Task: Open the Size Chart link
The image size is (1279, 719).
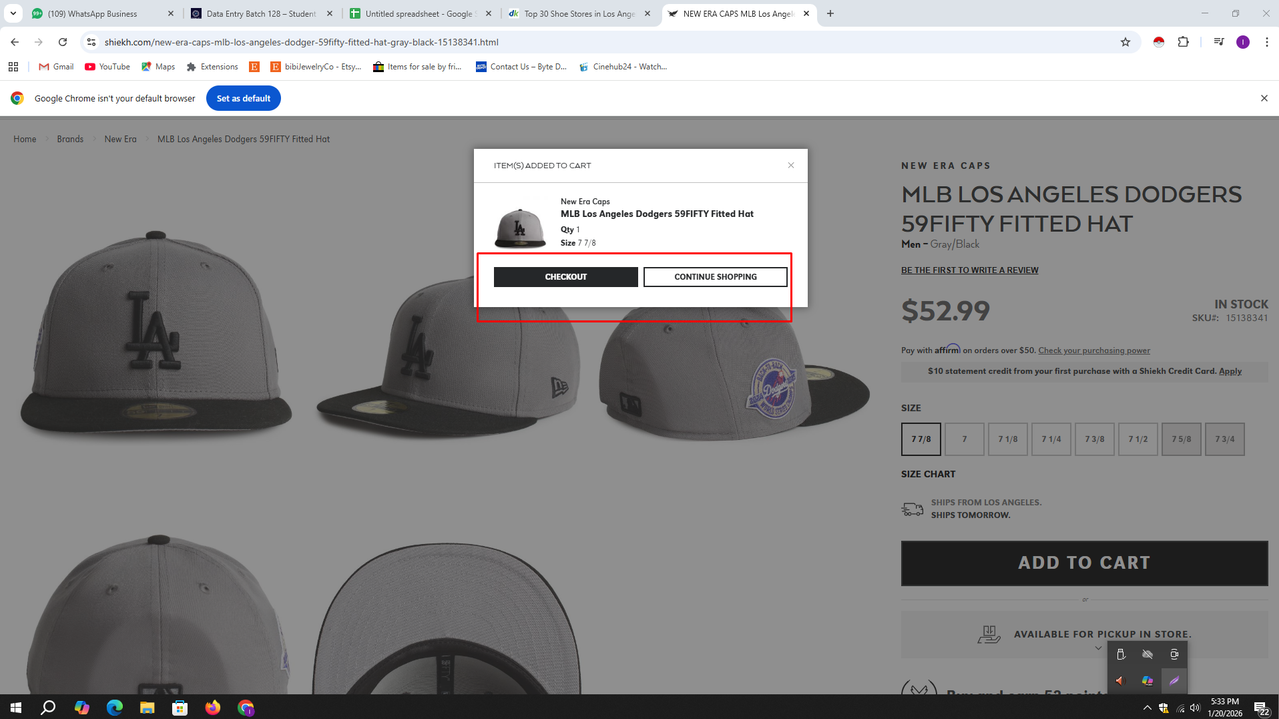Action: (928, 474)
